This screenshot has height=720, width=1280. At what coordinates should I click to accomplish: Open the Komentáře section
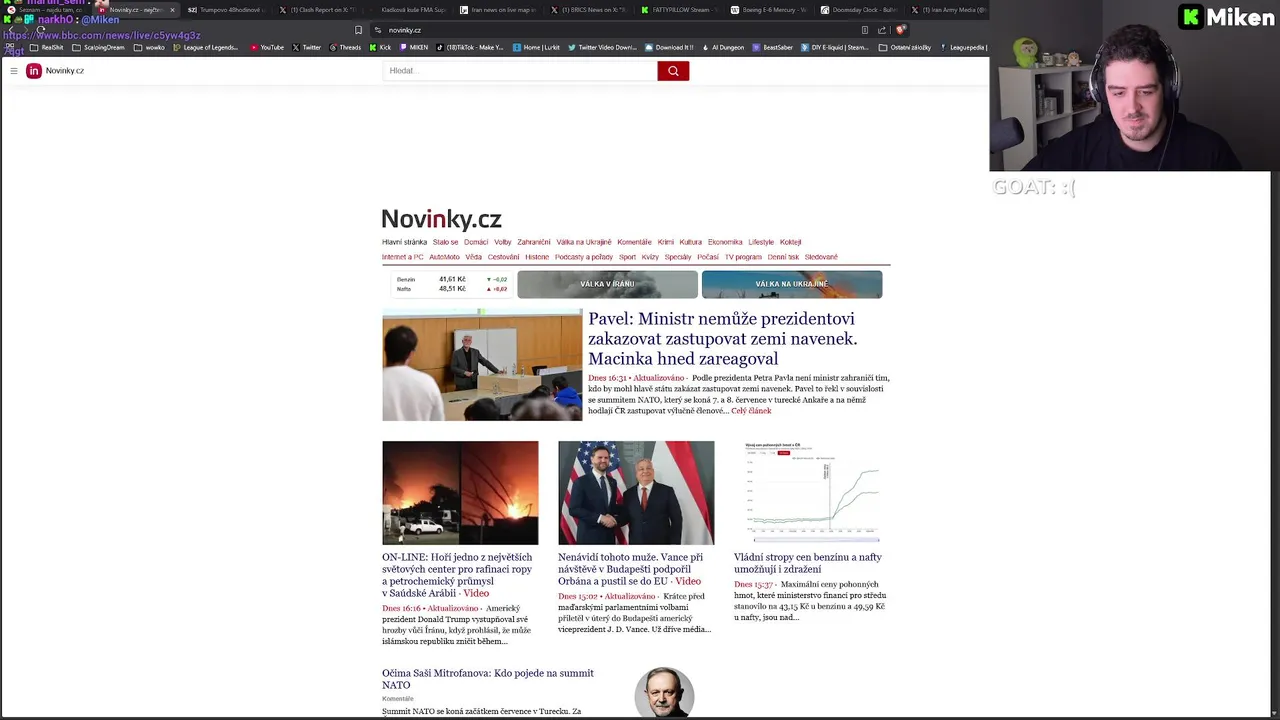pyautogui.click(x=634, y=242)
